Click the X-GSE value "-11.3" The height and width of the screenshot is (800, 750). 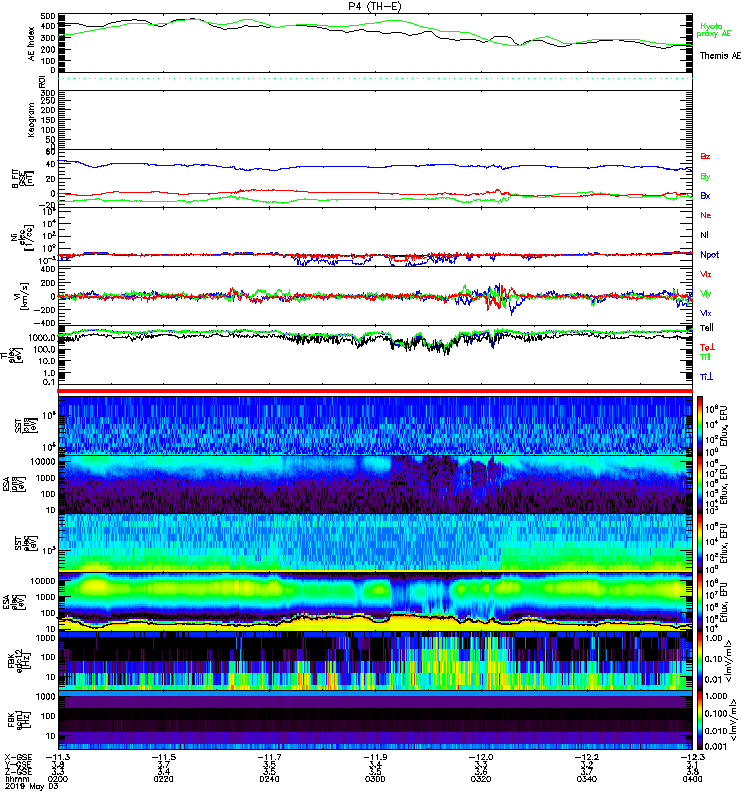coord(58,757)
